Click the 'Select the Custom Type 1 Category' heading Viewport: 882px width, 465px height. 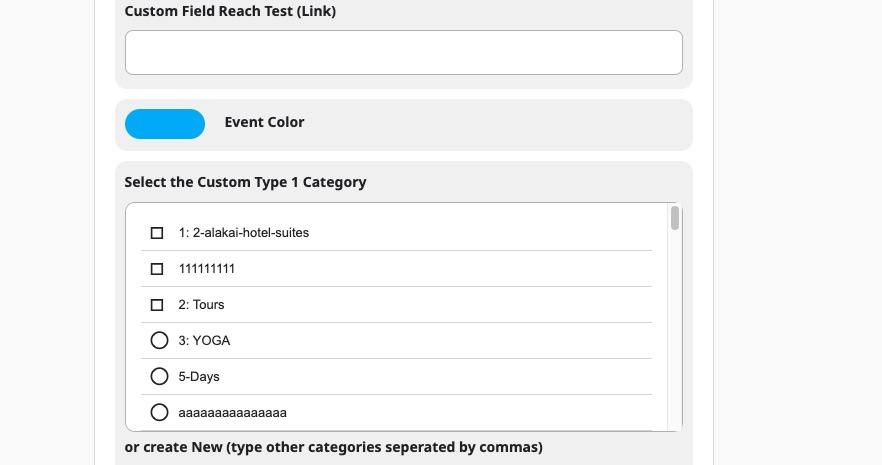[245, 182]
